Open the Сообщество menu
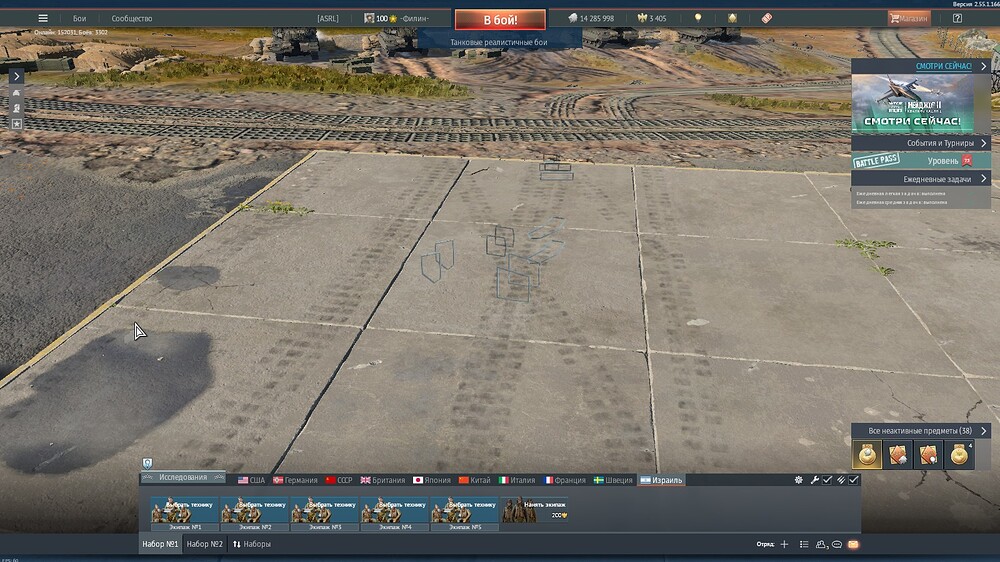The width and height of the screenshot is (1000, 562). (x=131, y=18)
